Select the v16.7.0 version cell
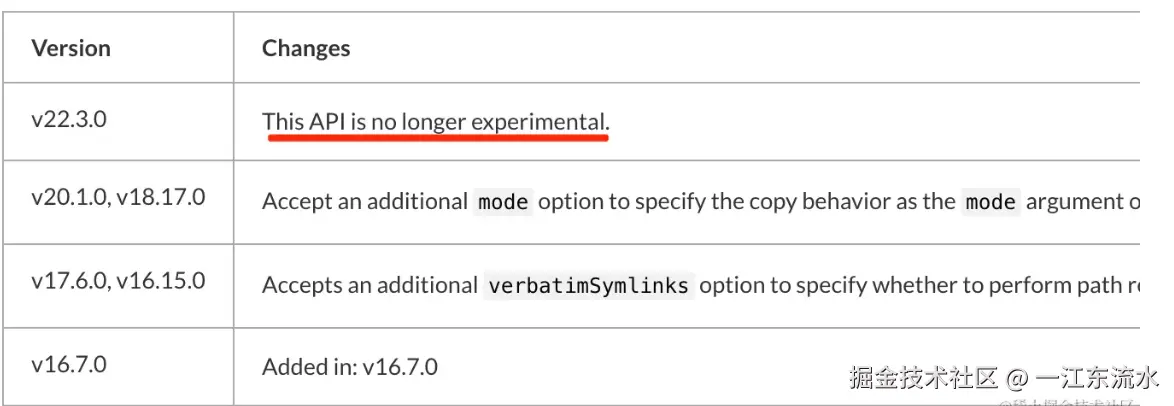This screenshot has height=406, width=1174. click(x=68, y=364)
